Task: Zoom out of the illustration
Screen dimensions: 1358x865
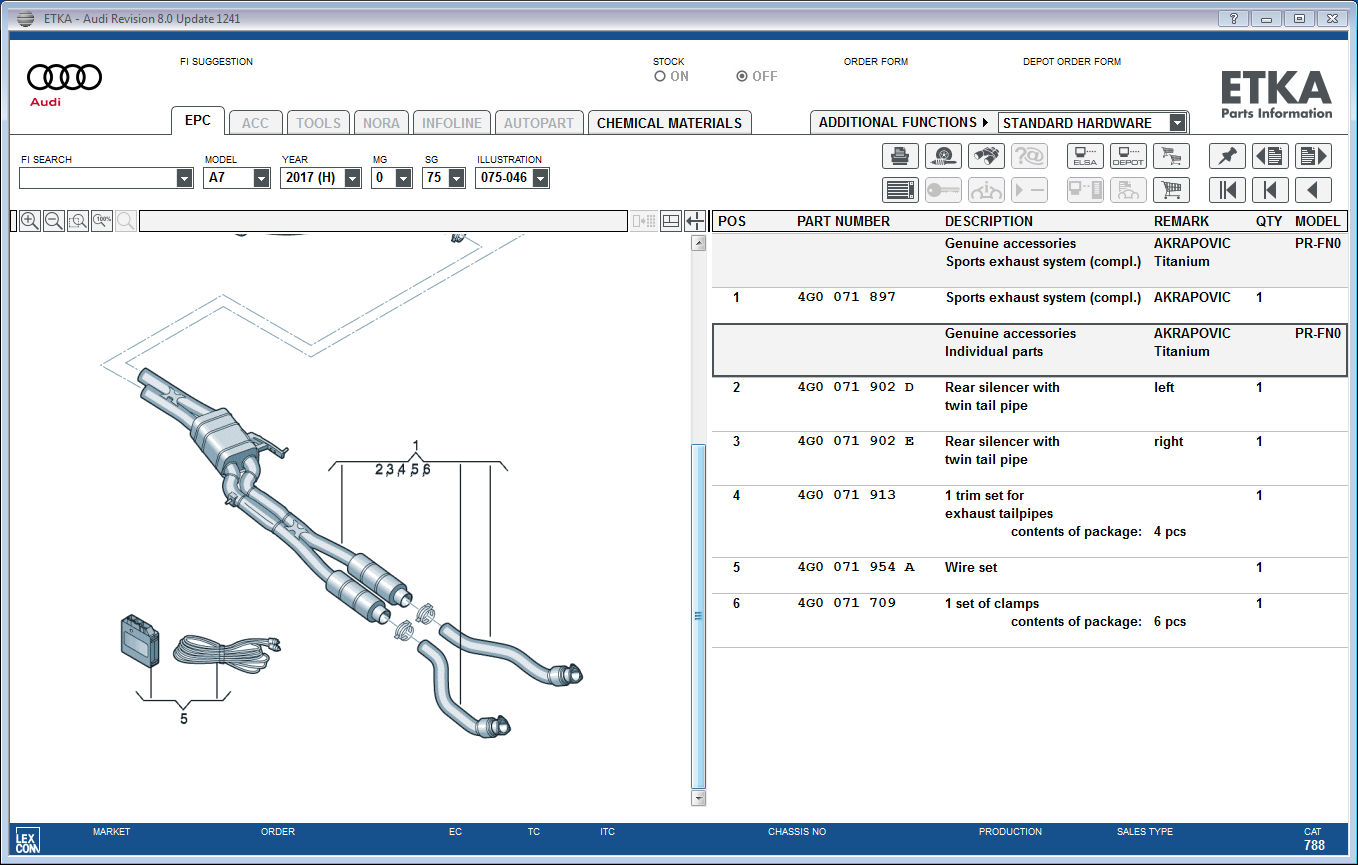Action: 54,221
